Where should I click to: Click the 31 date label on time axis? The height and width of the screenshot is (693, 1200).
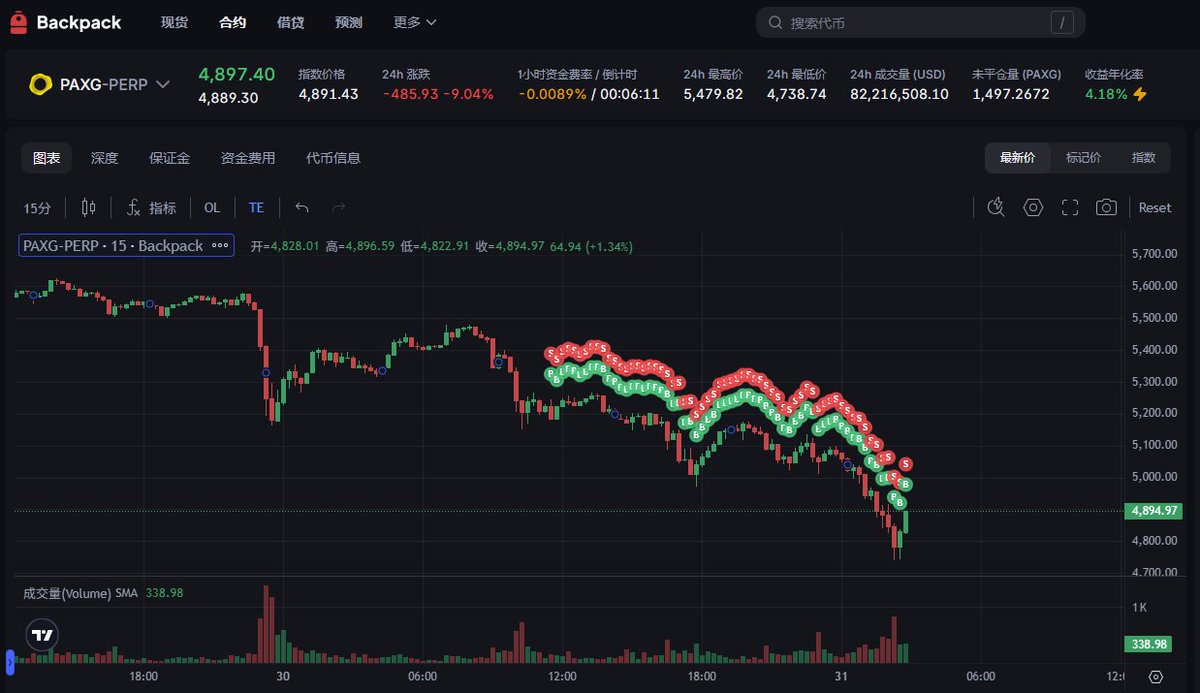pyautogui.click(x=841, y=677)
